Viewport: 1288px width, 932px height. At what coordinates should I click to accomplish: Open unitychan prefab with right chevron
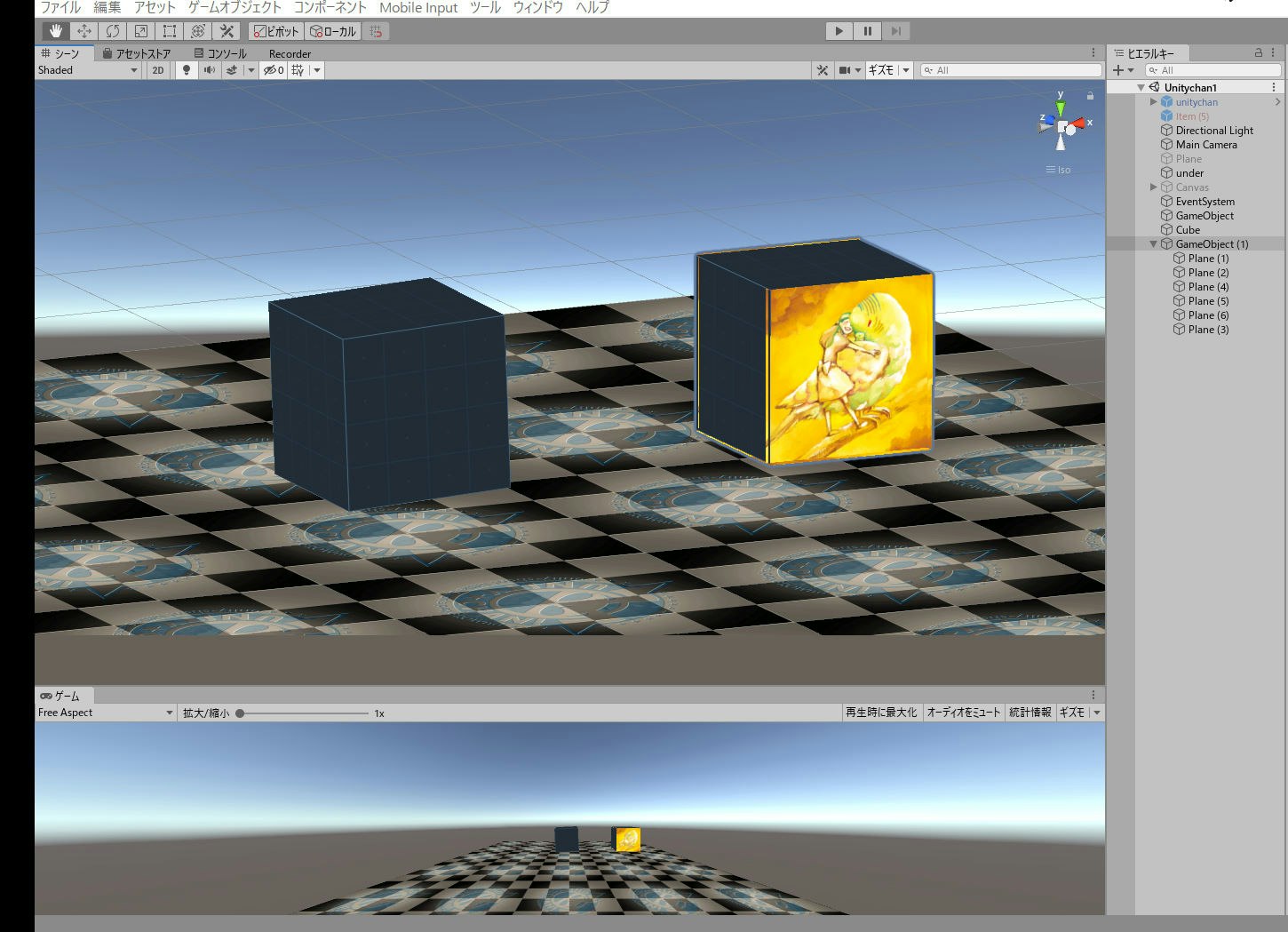pyautogui.click(x=1277, y=102)
